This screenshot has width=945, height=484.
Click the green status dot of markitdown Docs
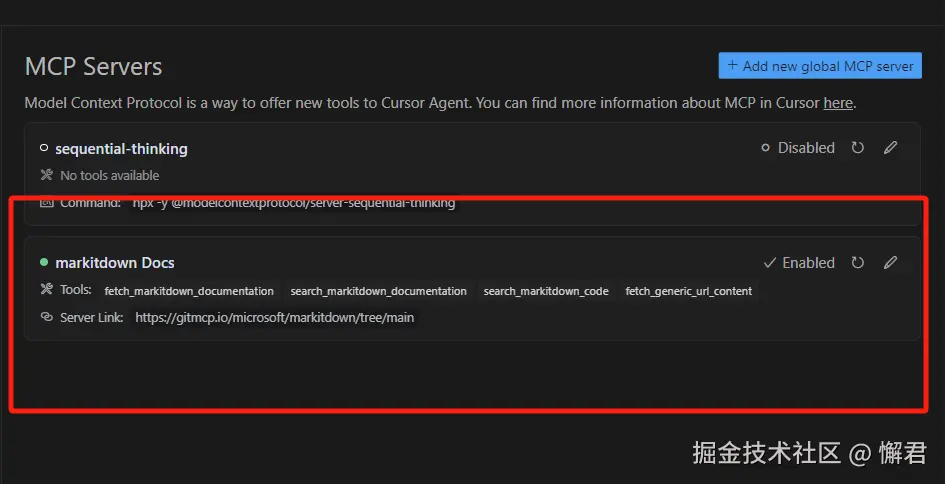pyautogui.click(x=43, y=262)
